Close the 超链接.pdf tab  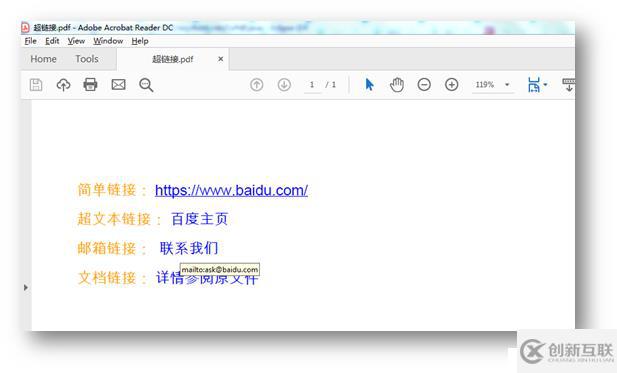pos(221,59)
